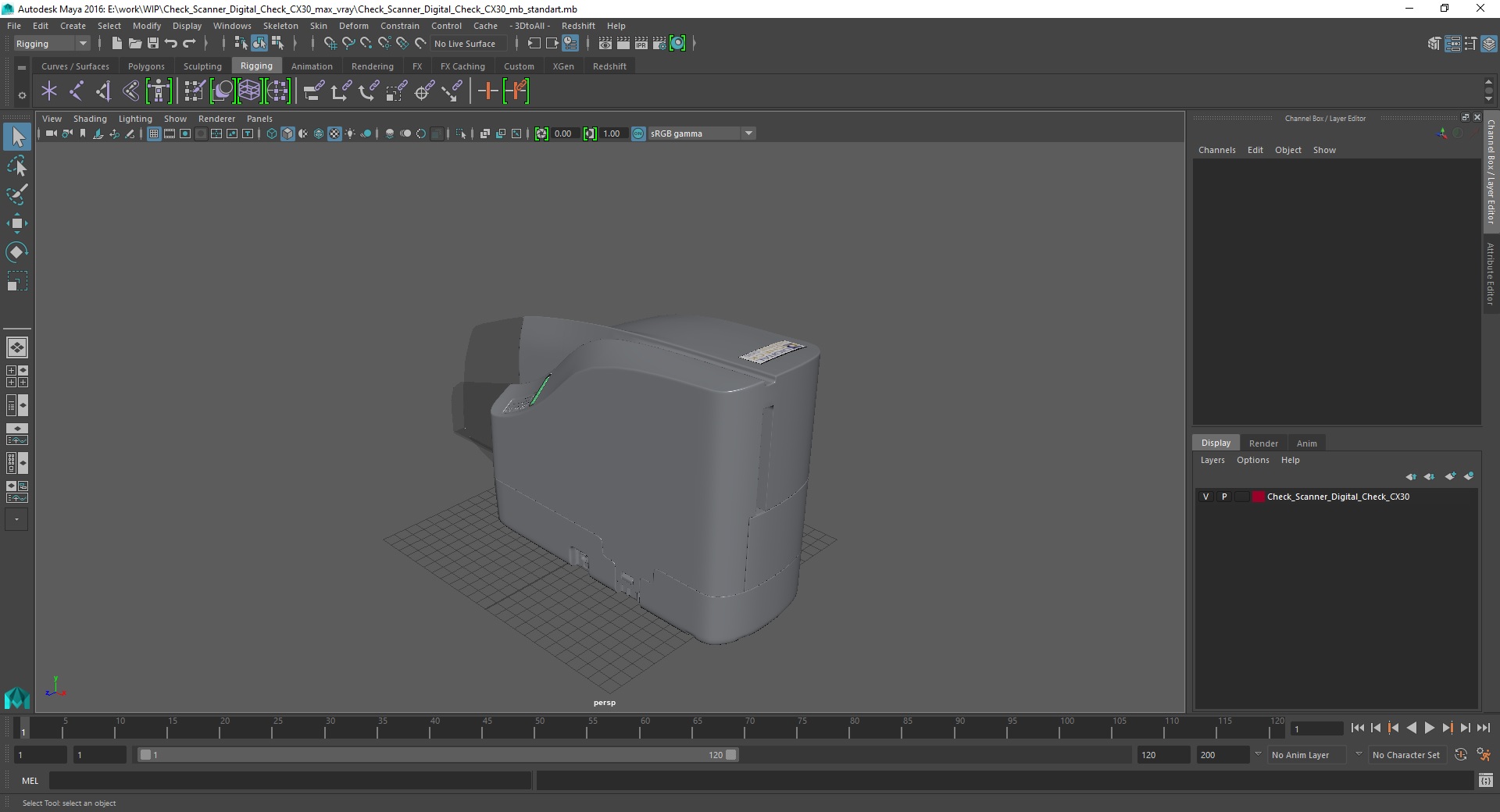Open shelf options gear menu

click(x=22, y=95)
